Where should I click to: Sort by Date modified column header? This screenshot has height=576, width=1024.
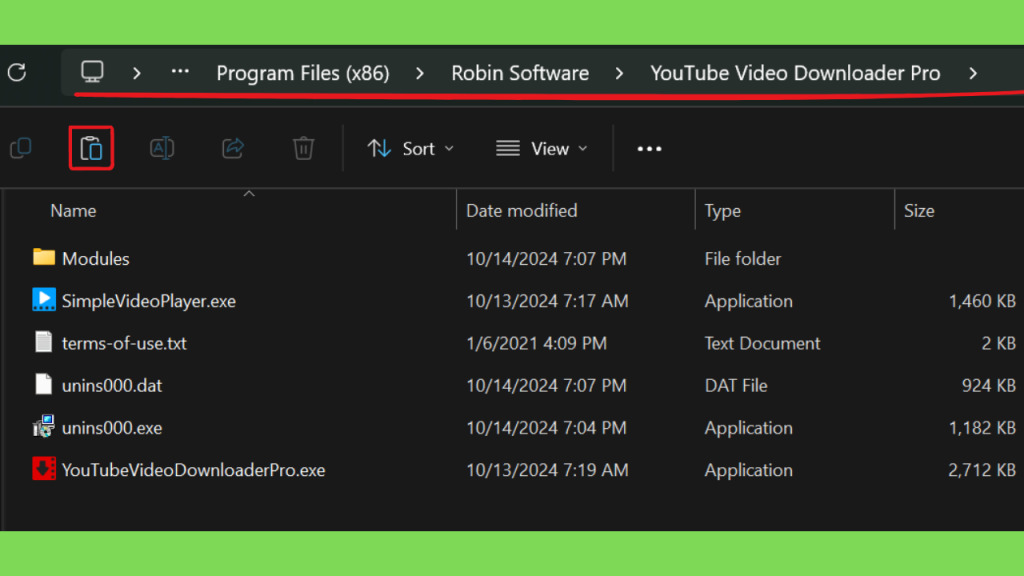[522, 211]
